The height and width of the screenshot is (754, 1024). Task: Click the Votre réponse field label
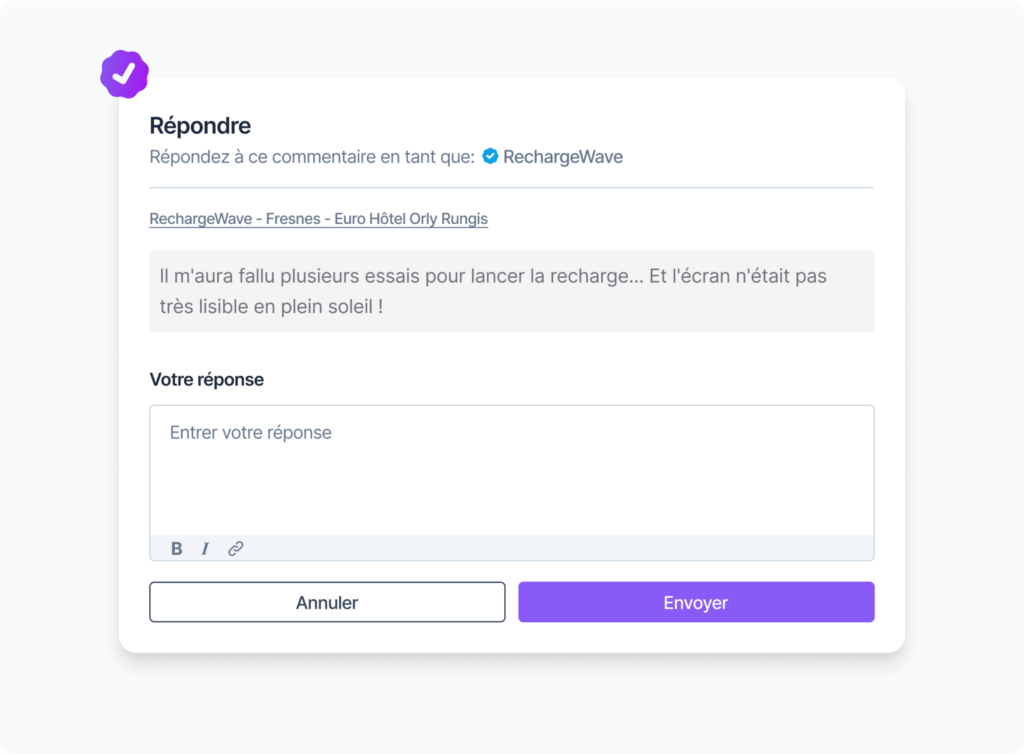pyautogui.click(x=206, y=379)
